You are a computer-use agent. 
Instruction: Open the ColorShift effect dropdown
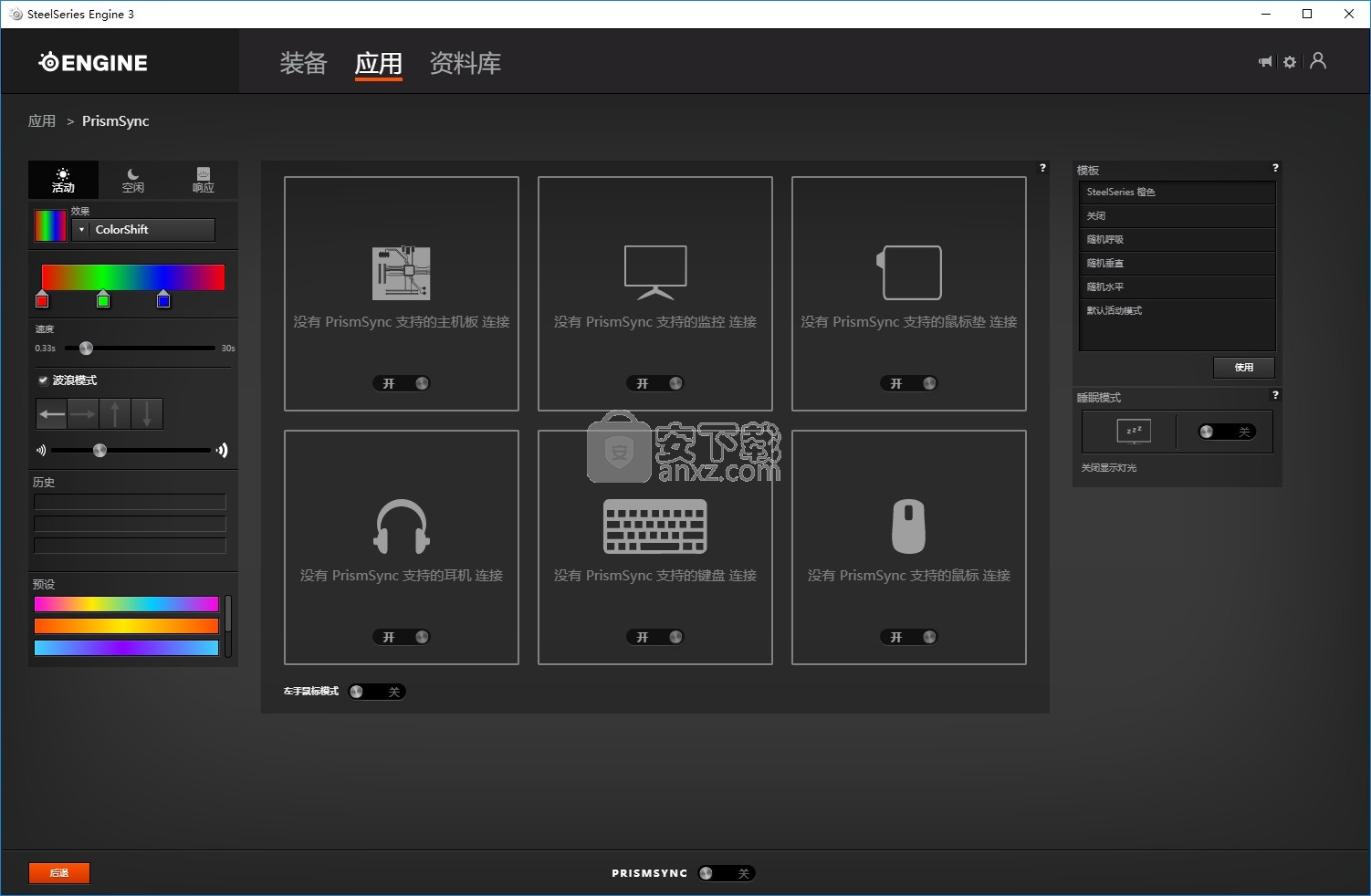tap(144, 230)
